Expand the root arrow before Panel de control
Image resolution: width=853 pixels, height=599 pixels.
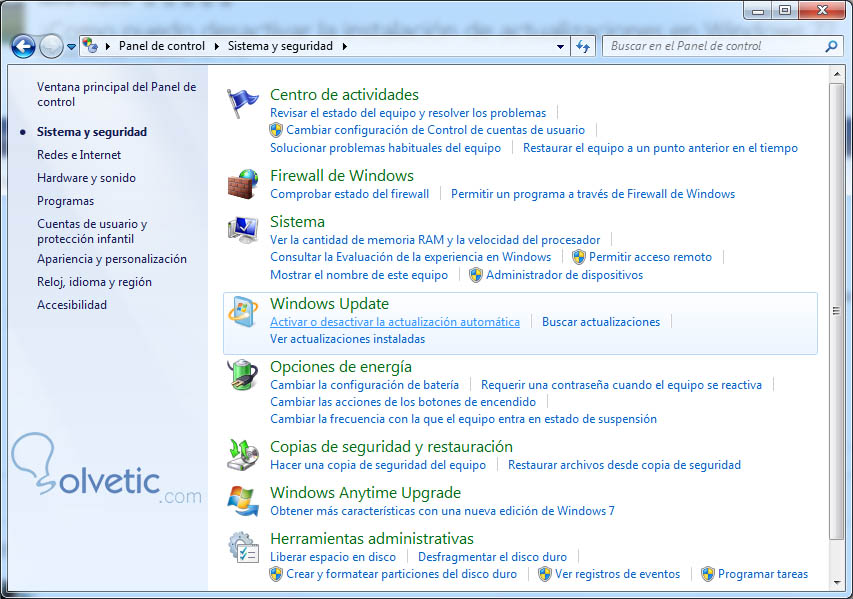click(108, 47)
